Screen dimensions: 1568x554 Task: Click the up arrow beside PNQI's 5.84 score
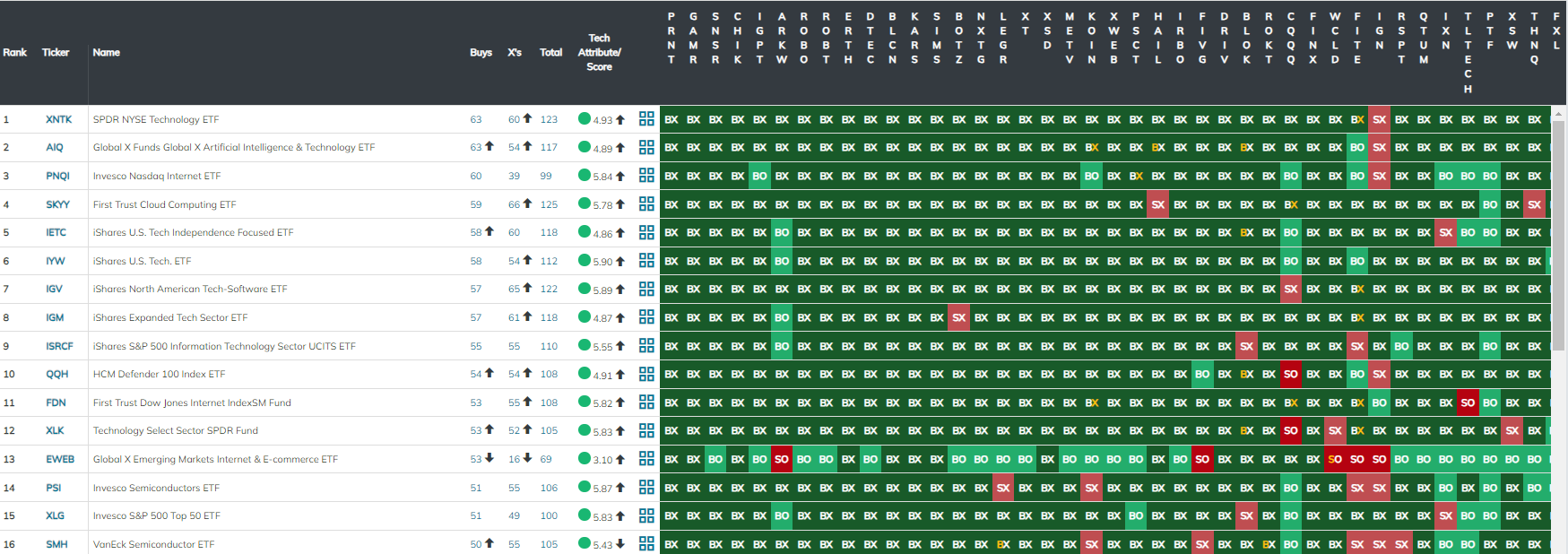coord(620,176)
